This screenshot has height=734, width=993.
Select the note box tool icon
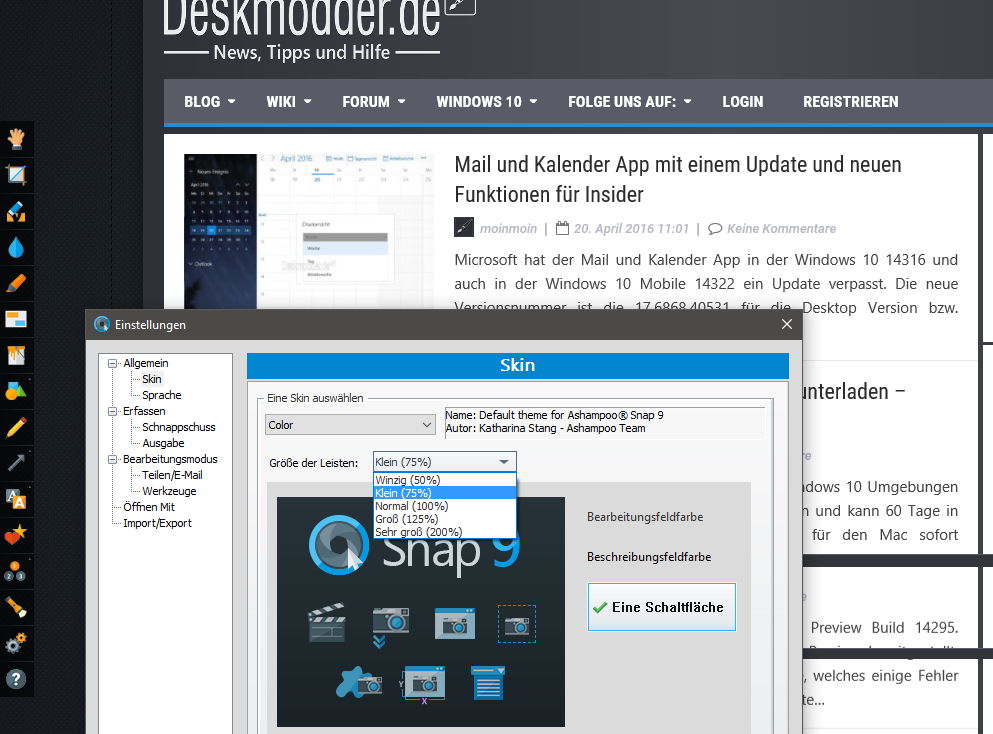click(16, 319)
